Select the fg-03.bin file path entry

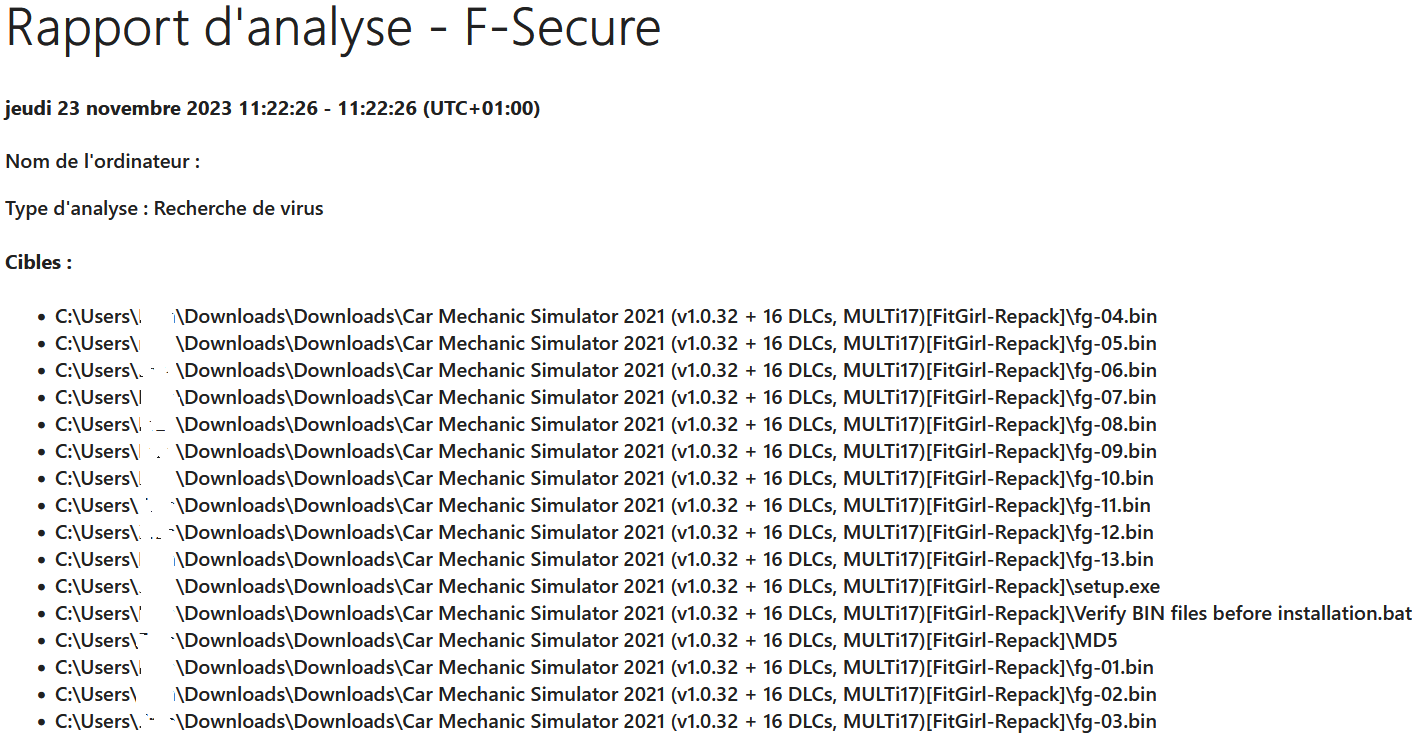click(x=606, y=722)
